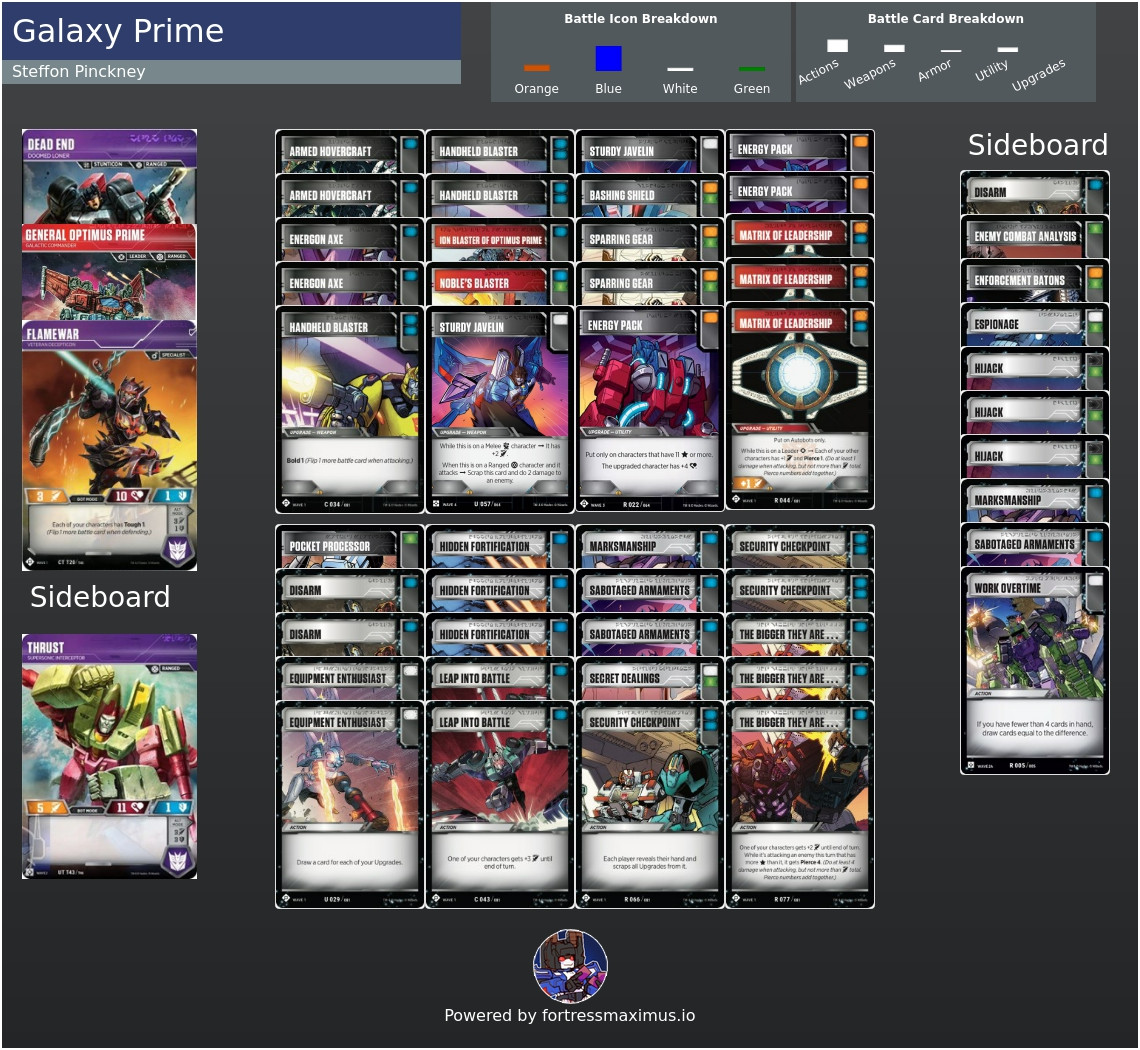Open Leap Into Battle card with full artwork
This screenshot has height=1050, width=1140.
point(499,804)
